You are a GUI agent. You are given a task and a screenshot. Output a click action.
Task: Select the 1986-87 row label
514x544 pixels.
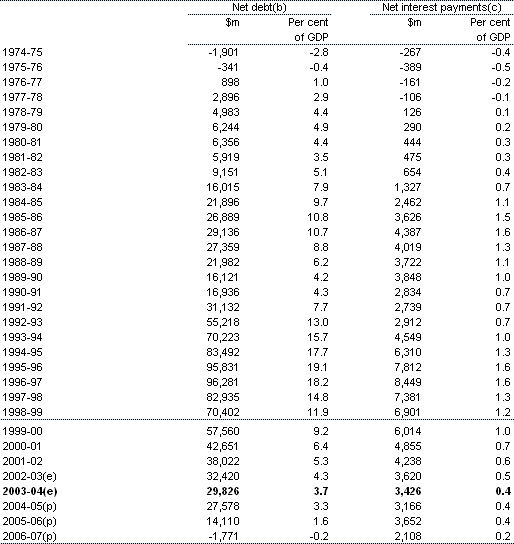pos(22,232)
